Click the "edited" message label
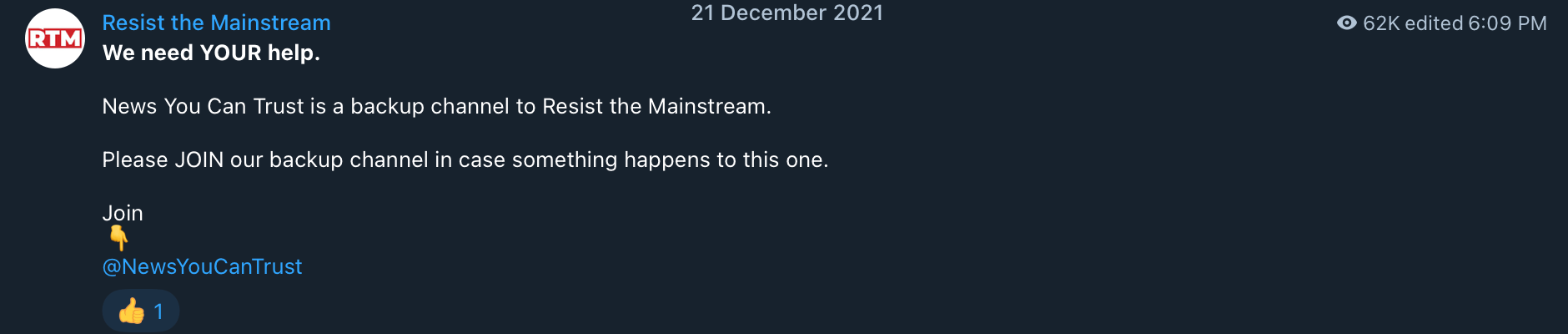This screenshot has width=1568, height=334. point(1434,23)
